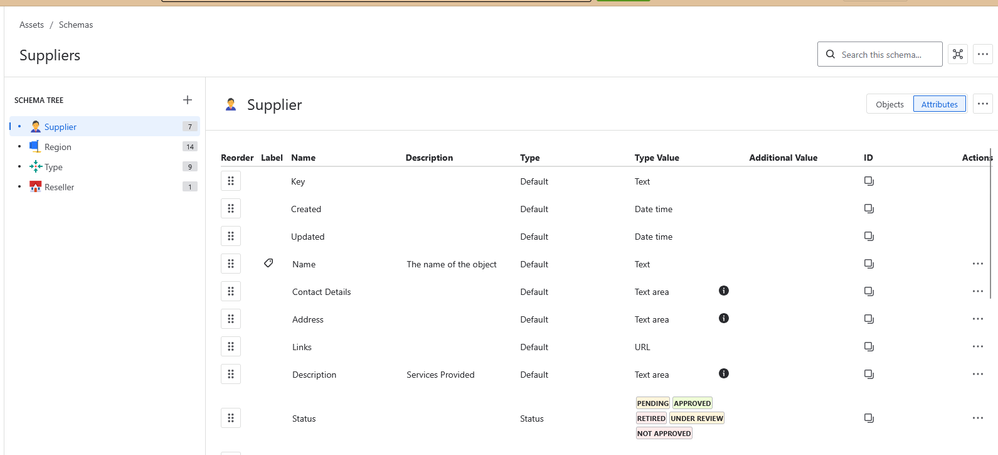
Task: Click the APPROVED status lozenge
Action: (692, 403)
